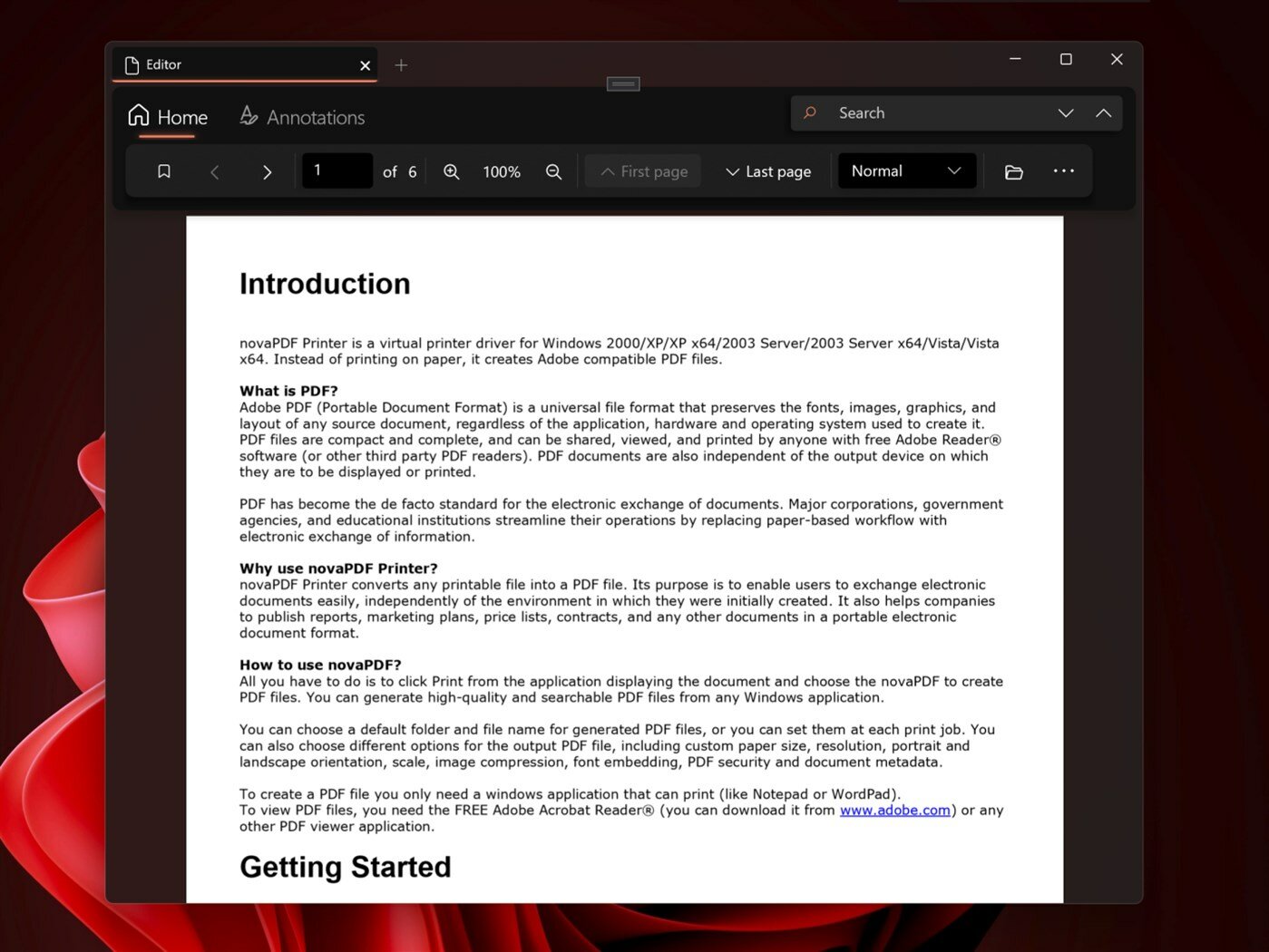This screenshot has width=1269, height=952.
Task: Zoom in with magnifier plus icon
Action: (451, 171)
